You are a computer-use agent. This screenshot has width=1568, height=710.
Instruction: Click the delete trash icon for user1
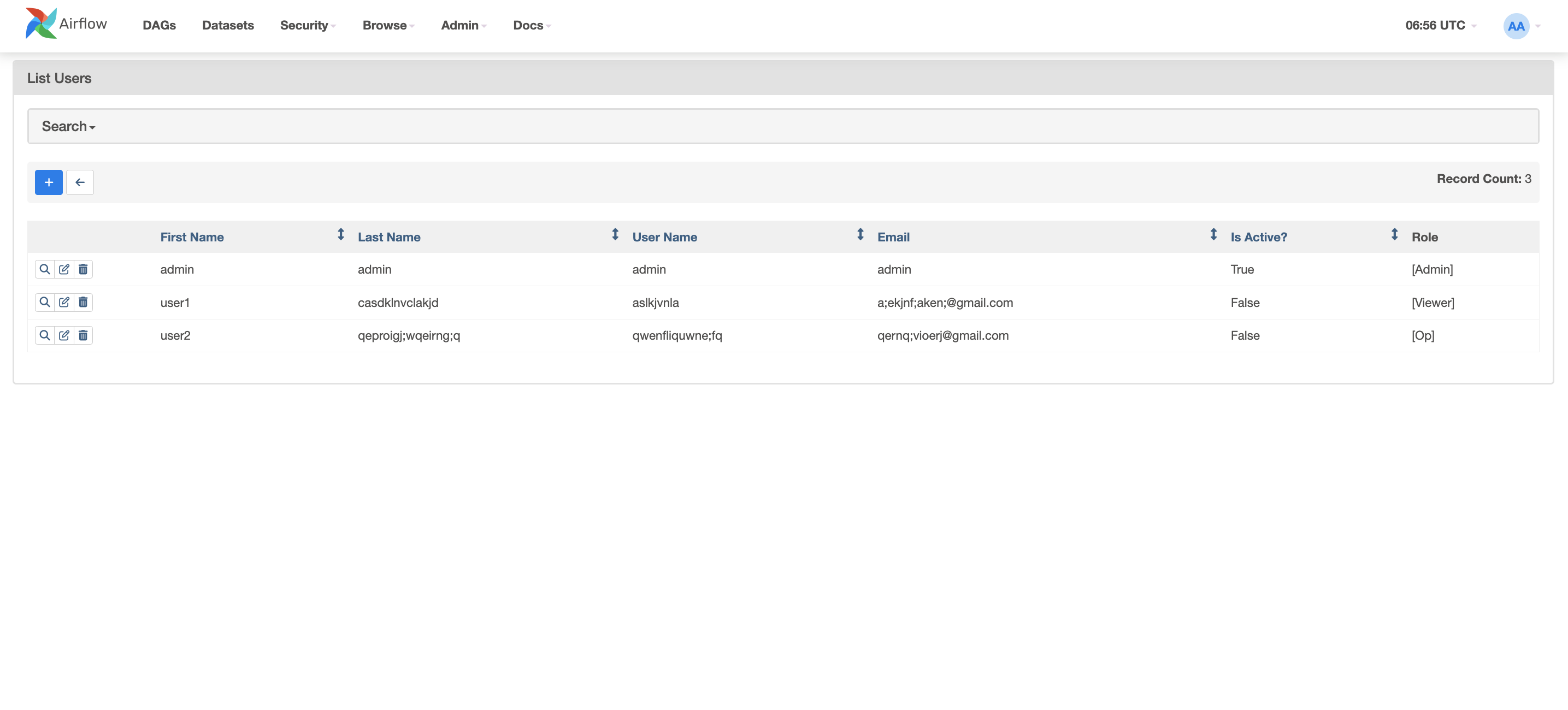tap(84, 302)
